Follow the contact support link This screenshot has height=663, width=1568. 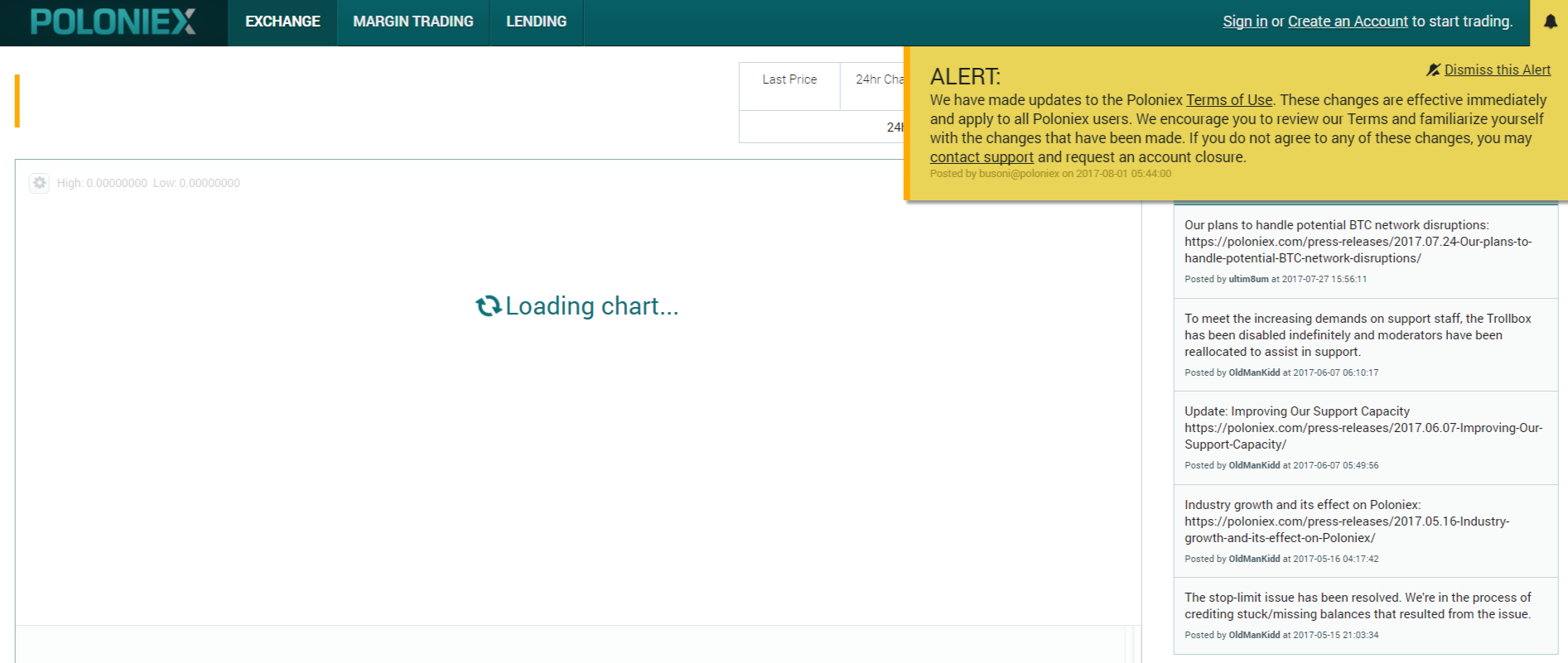[x=981, y=157]
